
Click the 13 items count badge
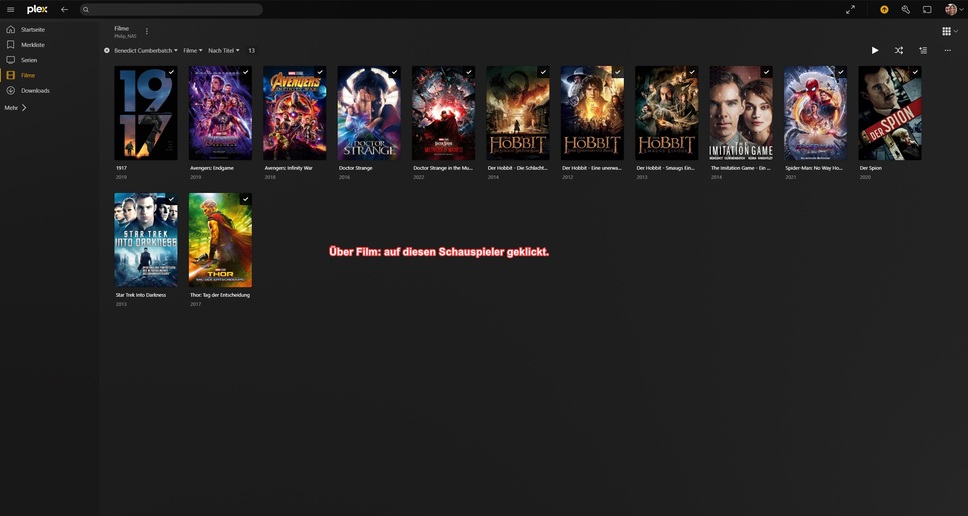coord(251,51)
